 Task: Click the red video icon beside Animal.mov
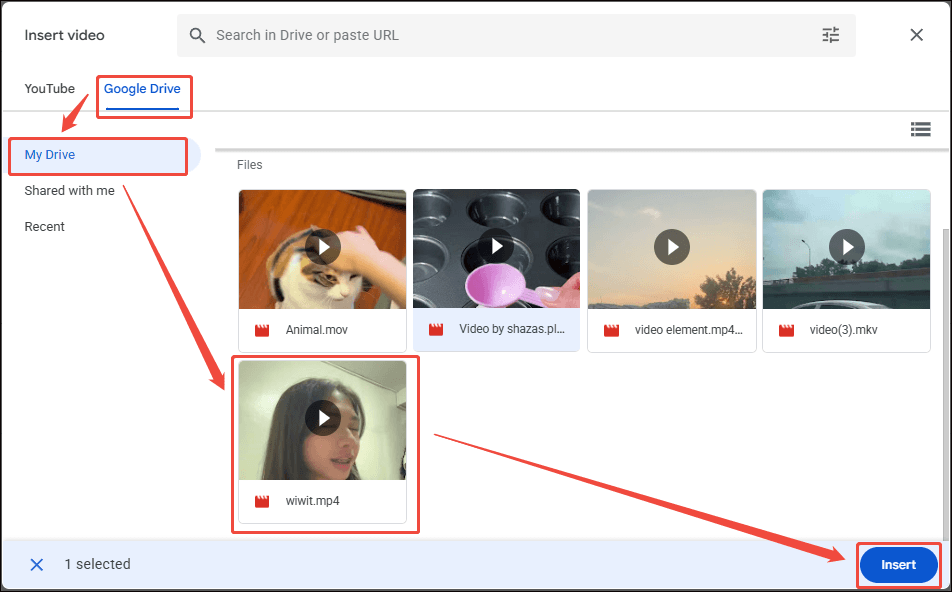pos(262,330)
